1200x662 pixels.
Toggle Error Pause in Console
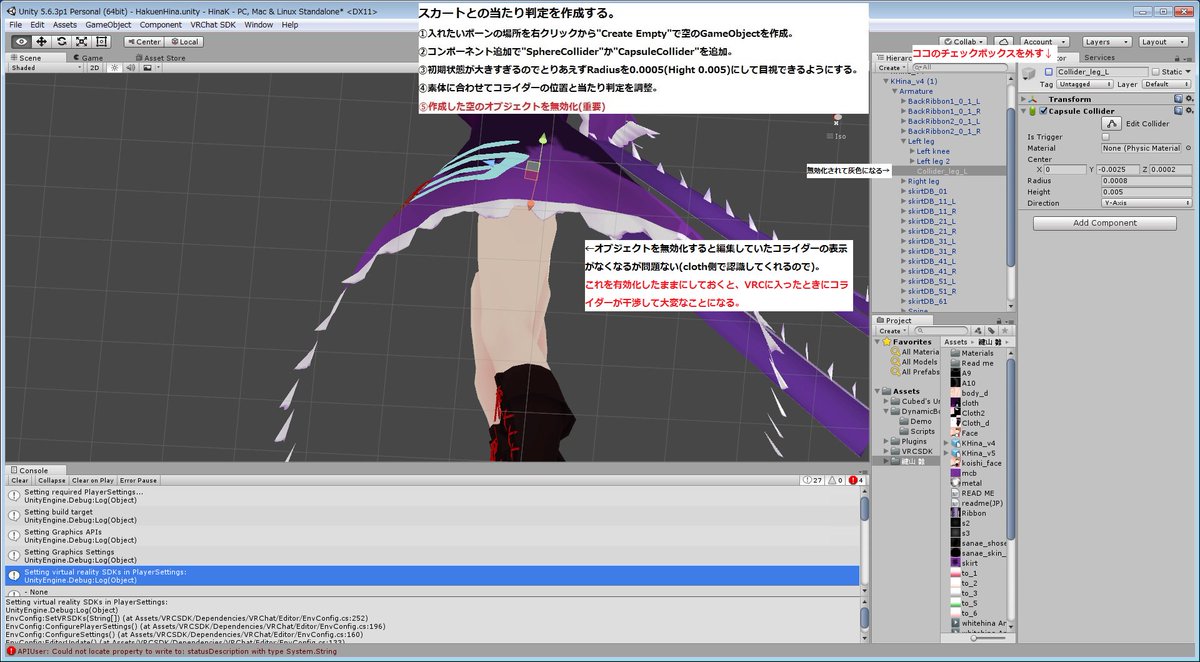(139, 480)
